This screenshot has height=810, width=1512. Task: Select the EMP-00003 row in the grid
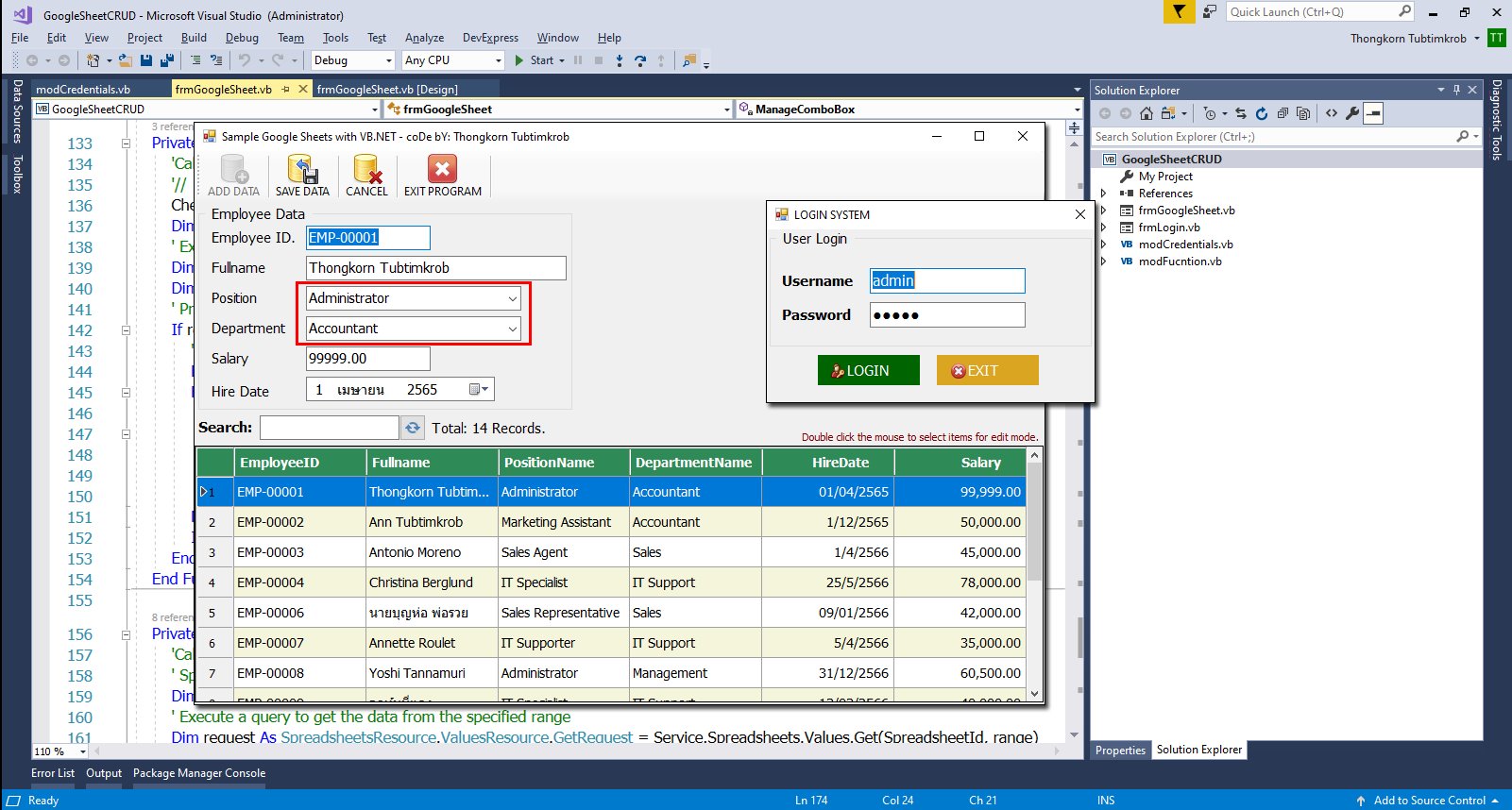pyautogui.click(x=611, y=552)
